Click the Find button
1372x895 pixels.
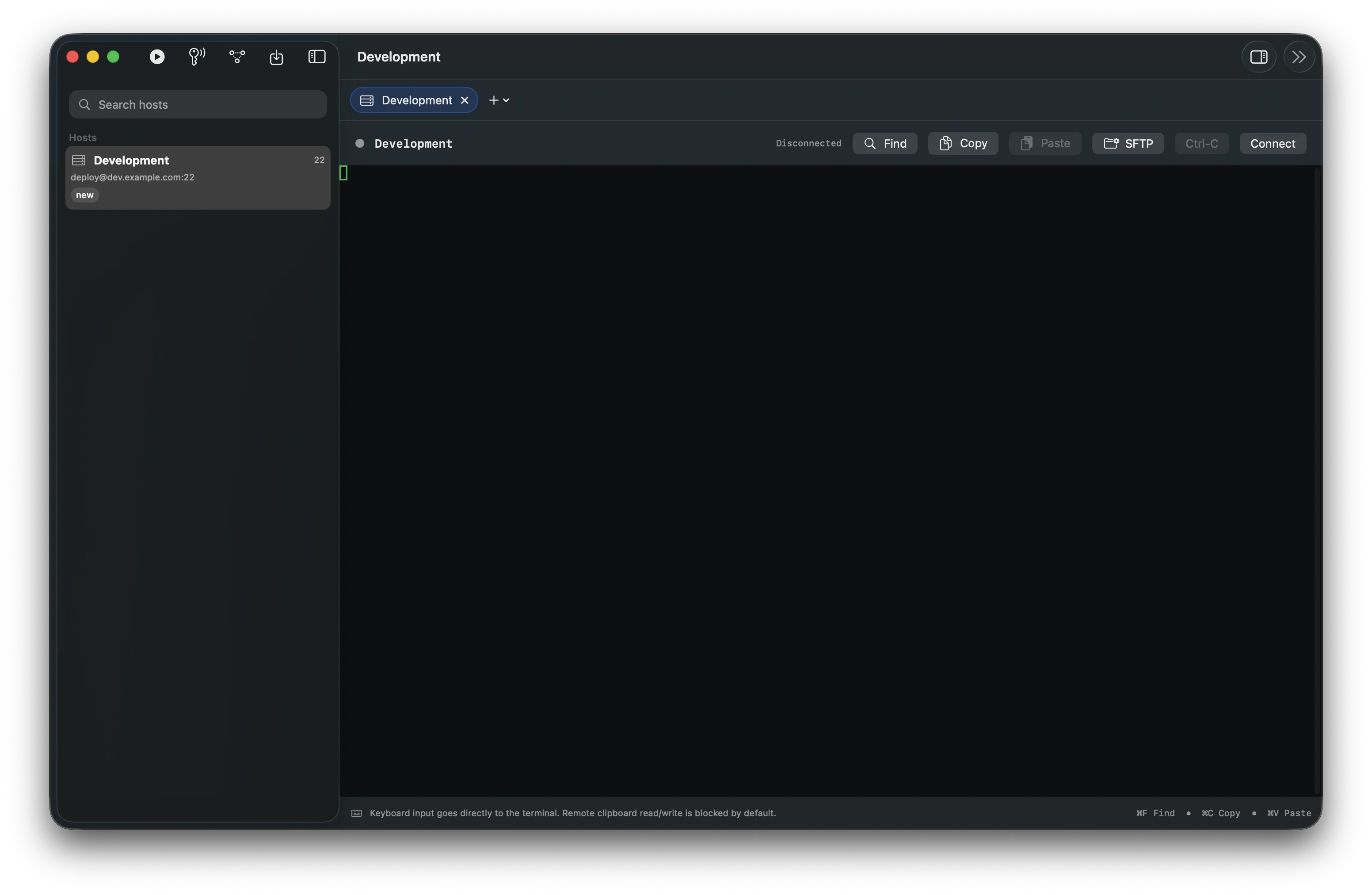(x=885, y=143)
